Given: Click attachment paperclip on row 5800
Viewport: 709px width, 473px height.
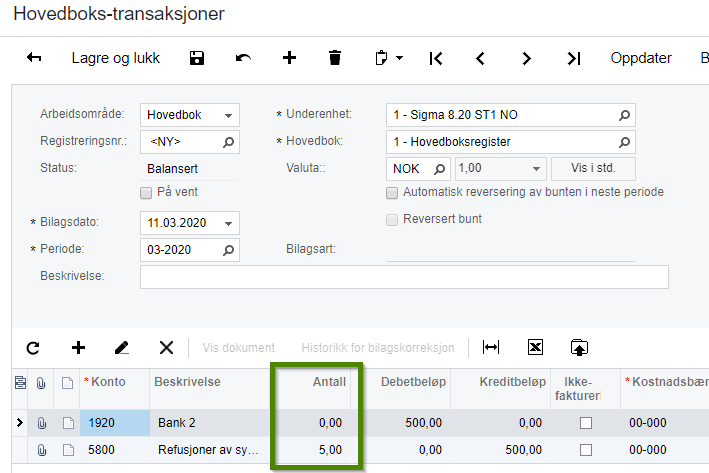Looking at the screenshot, I should point(41,451).
